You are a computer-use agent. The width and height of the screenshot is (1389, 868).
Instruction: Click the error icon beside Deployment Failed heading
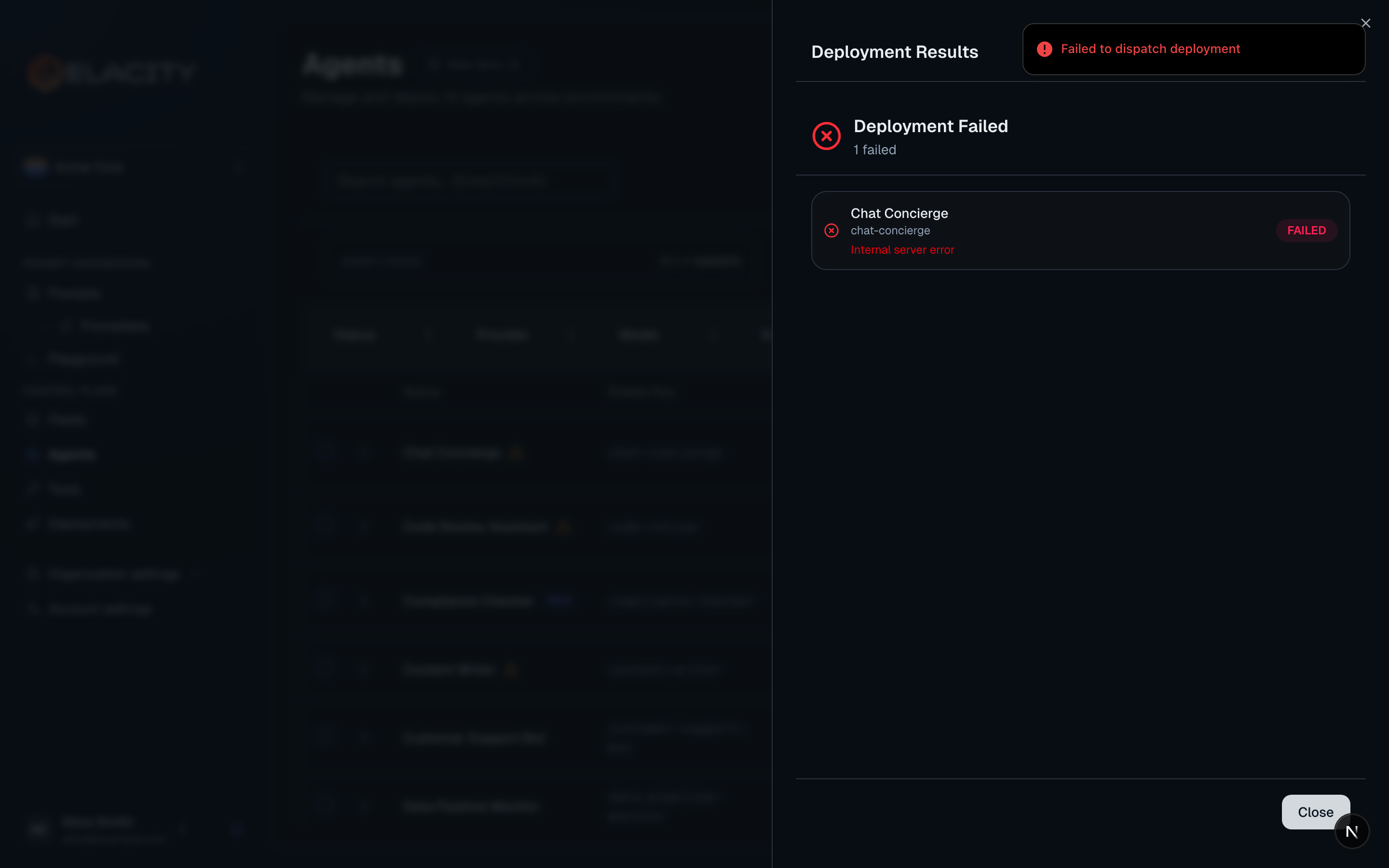pyautogui.click(x=827, y=136)
